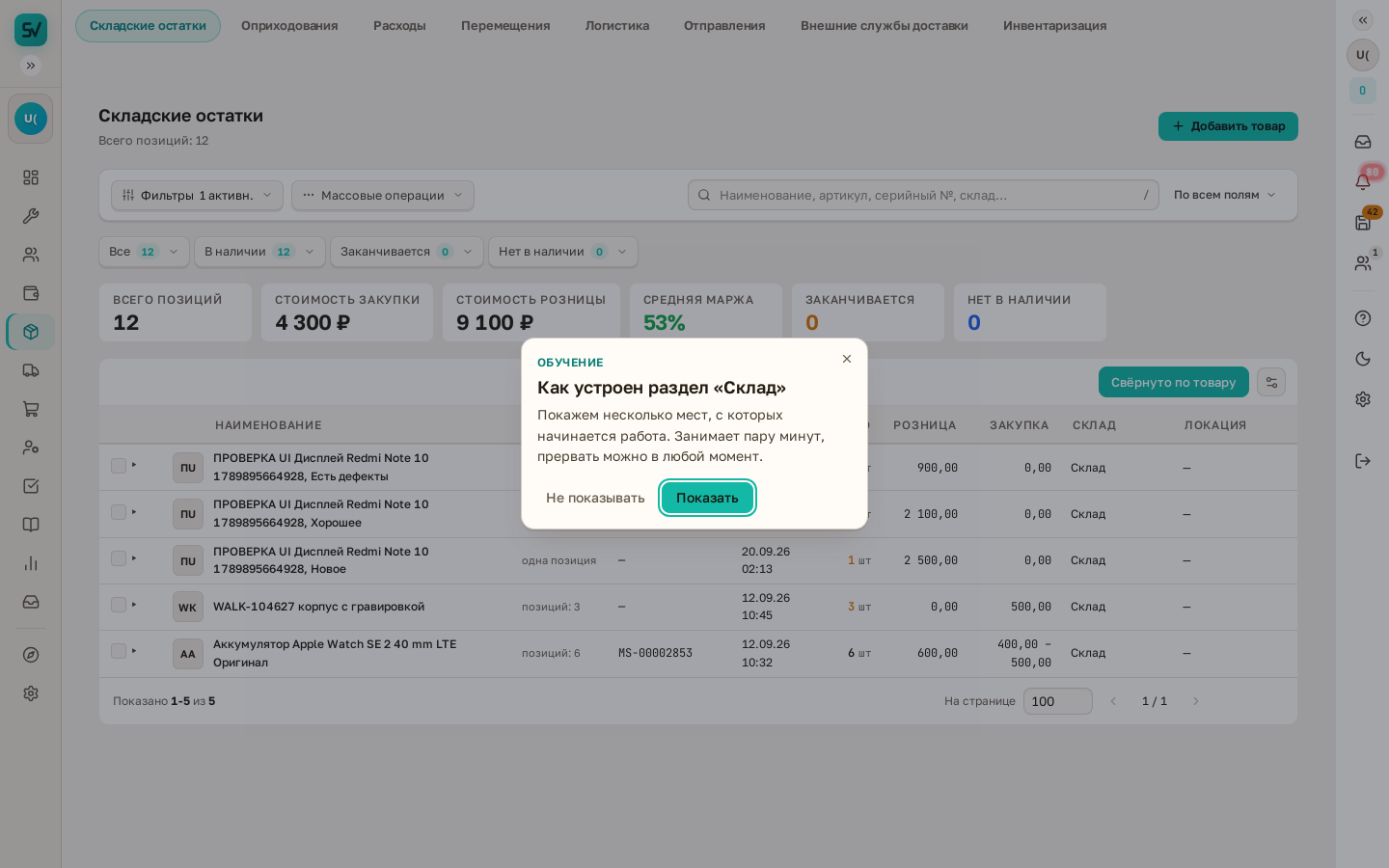Viewport: 1389px width, 868px height.
Task: Tick the checkbox for the 'Новое' row
Action: 119,558
